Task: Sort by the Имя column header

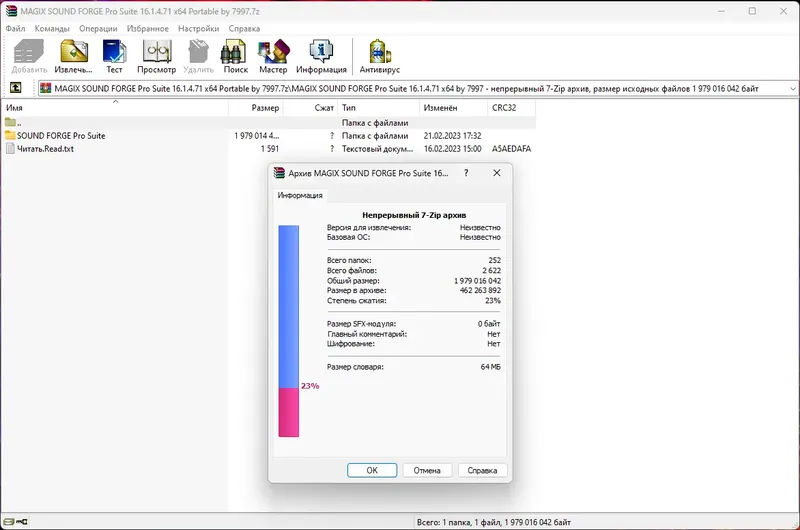Action: (x=115, y=108)
